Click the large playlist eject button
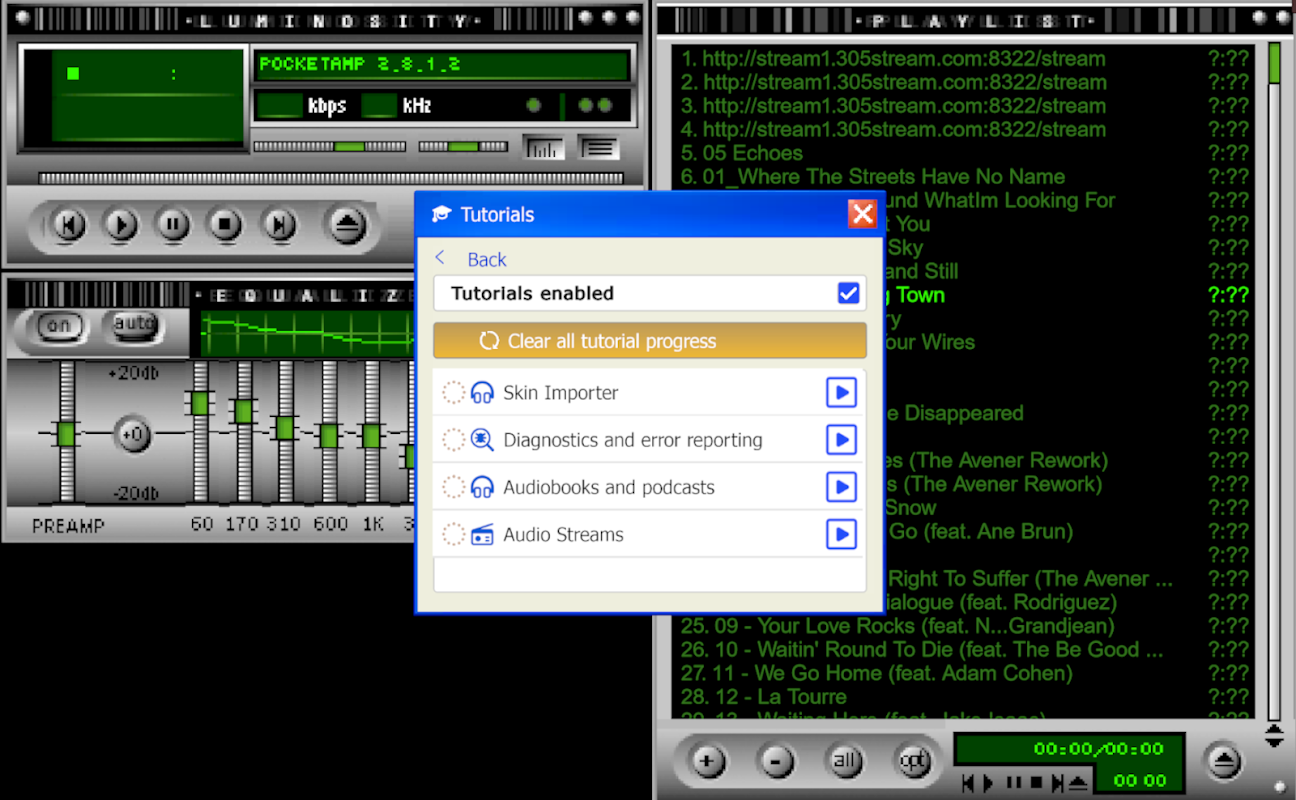1296x800 pixels. [x=1224, y=762]
